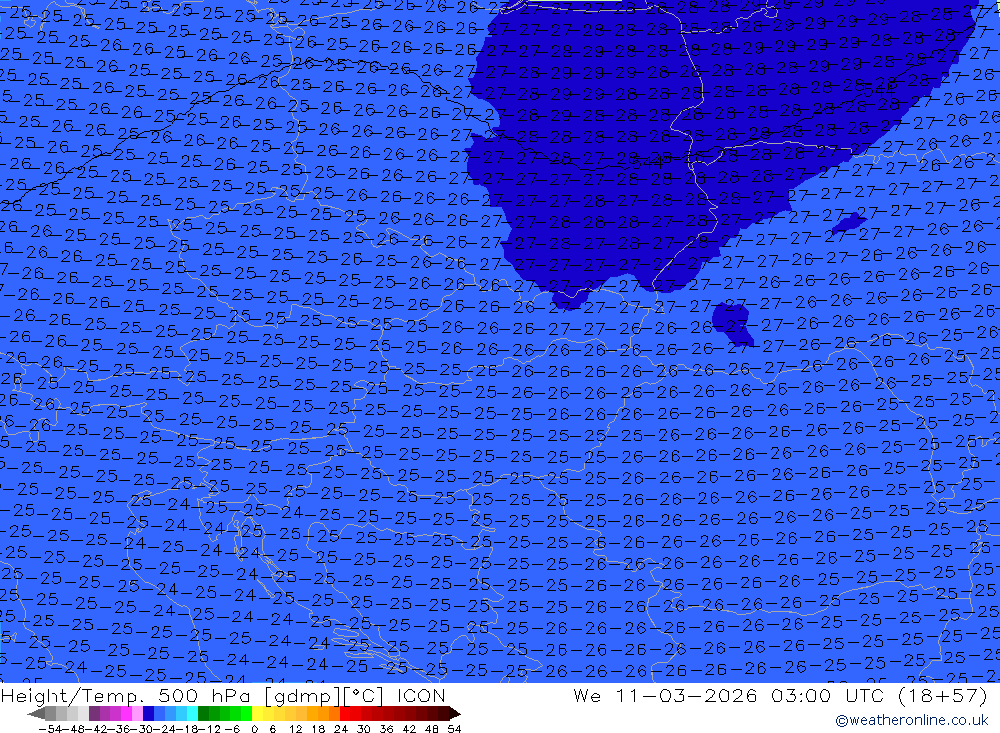This screenshot has width=1000, height=733.
Task: Select the '(18+57)' forecast run label
Action: pos(943,695)
